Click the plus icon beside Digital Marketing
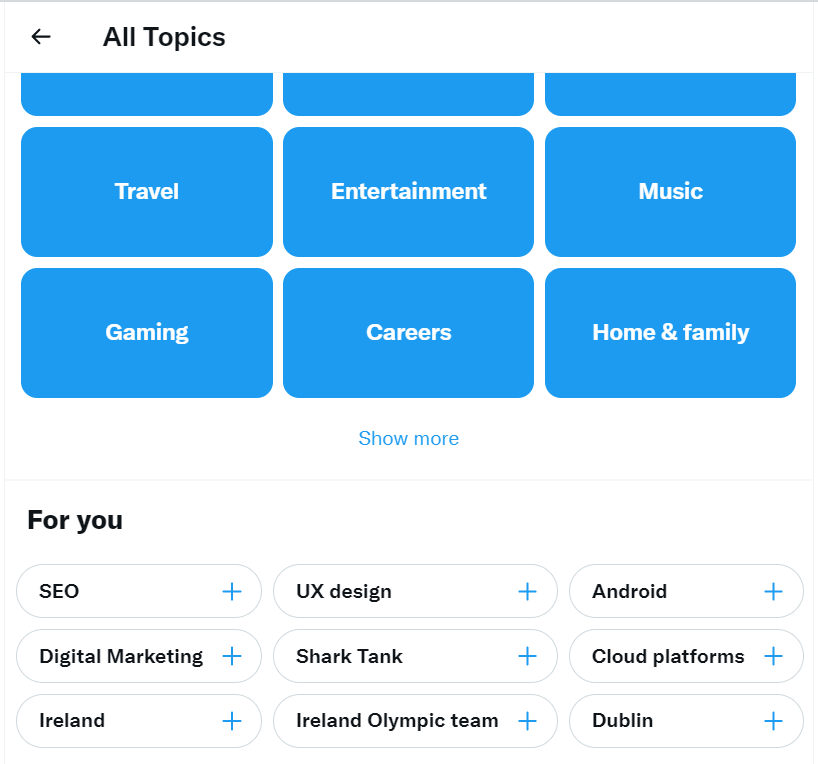This screenshot has width=818, height=764. point(234,656)
